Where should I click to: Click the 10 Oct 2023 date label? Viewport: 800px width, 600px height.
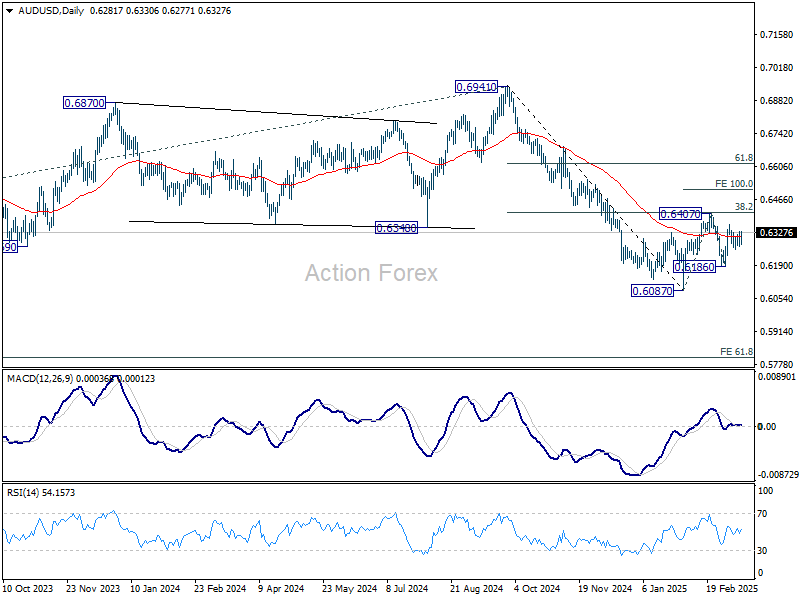28,588
